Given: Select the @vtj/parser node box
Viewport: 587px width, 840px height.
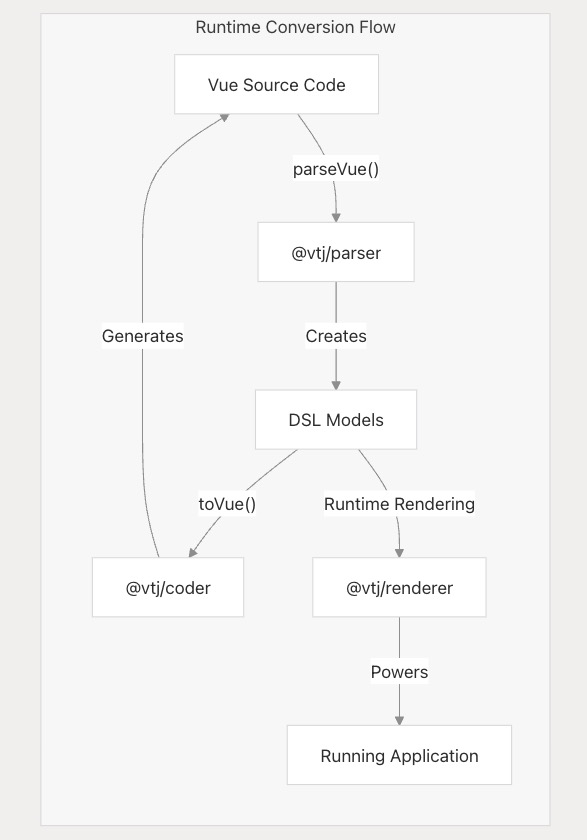Looking at the screenshot, I should pyautogui.click(x=336, y=252).
